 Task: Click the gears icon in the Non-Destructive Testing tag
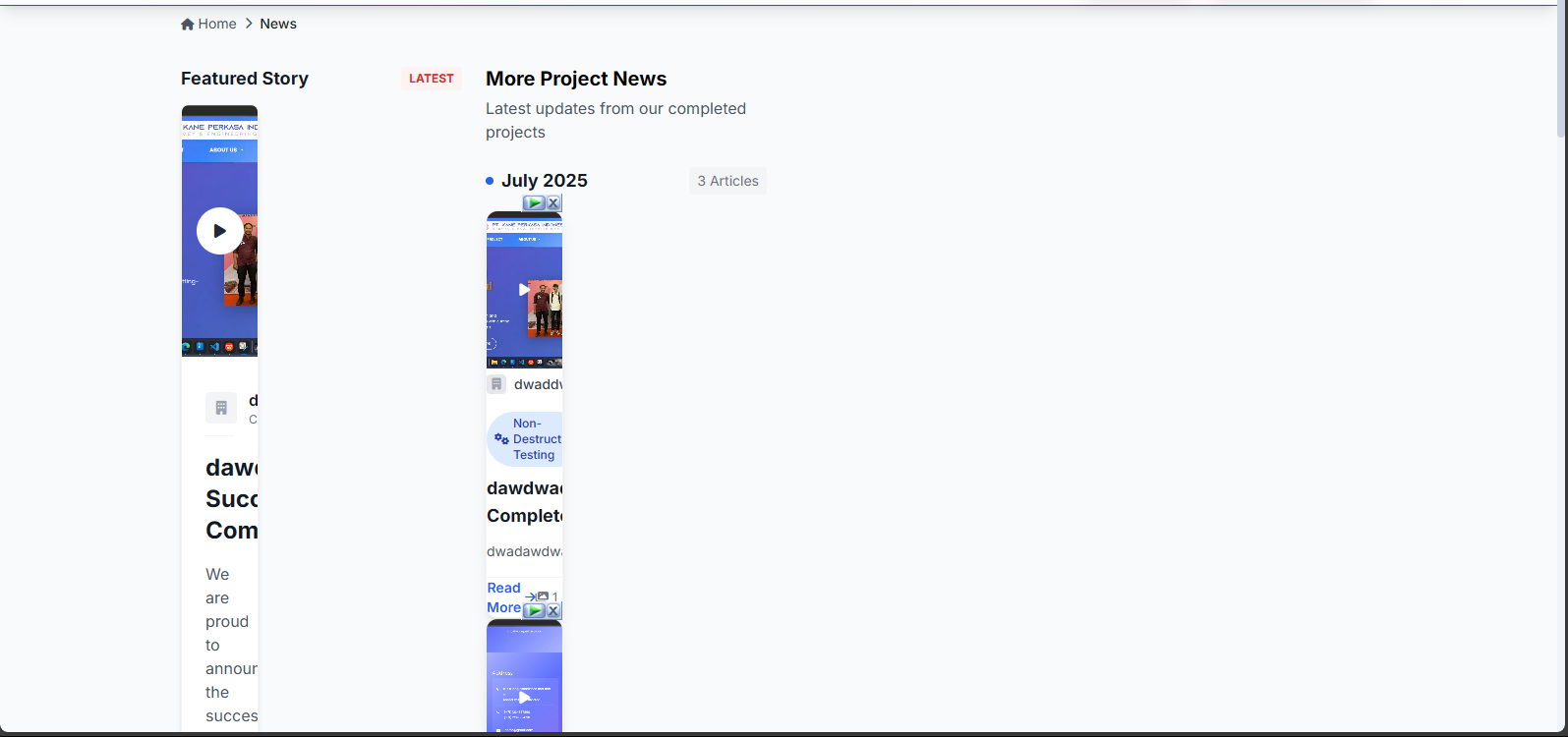tap(501, 439)
